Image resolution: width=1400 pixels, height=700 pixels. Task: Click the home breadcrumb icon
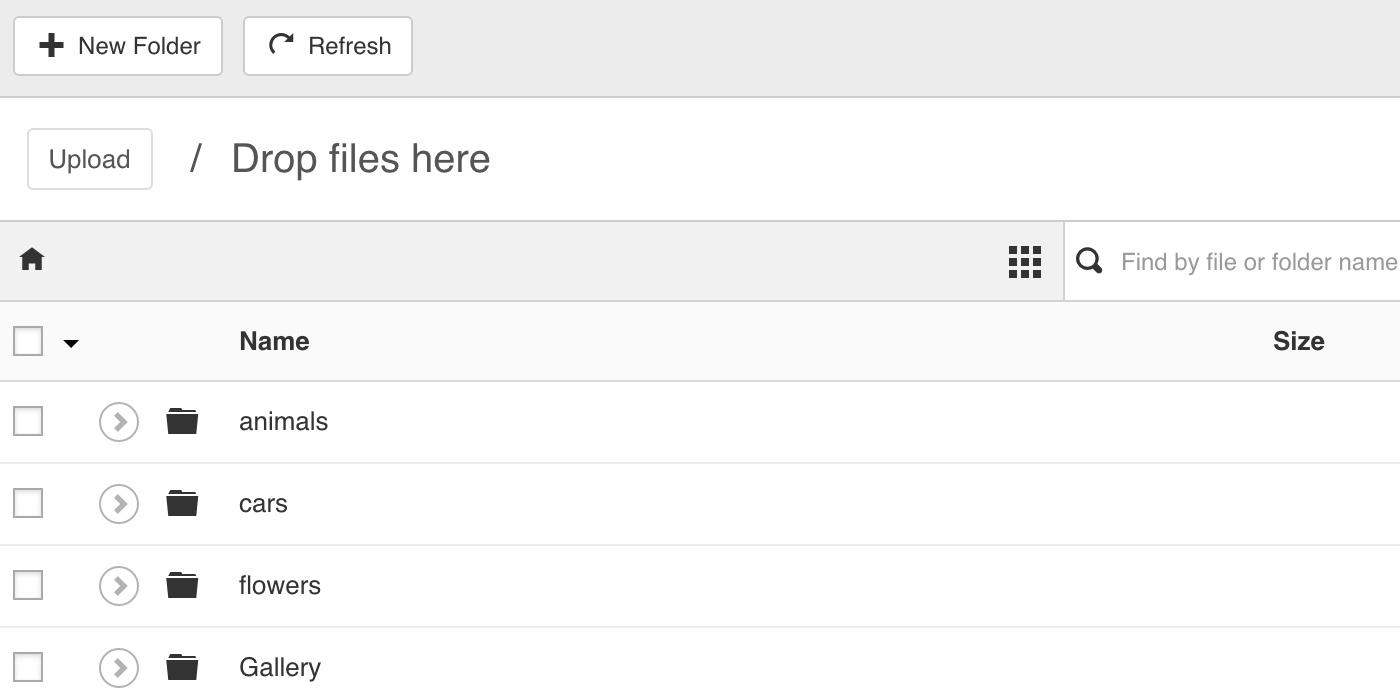pyautogui.click(x=32, y=260)
